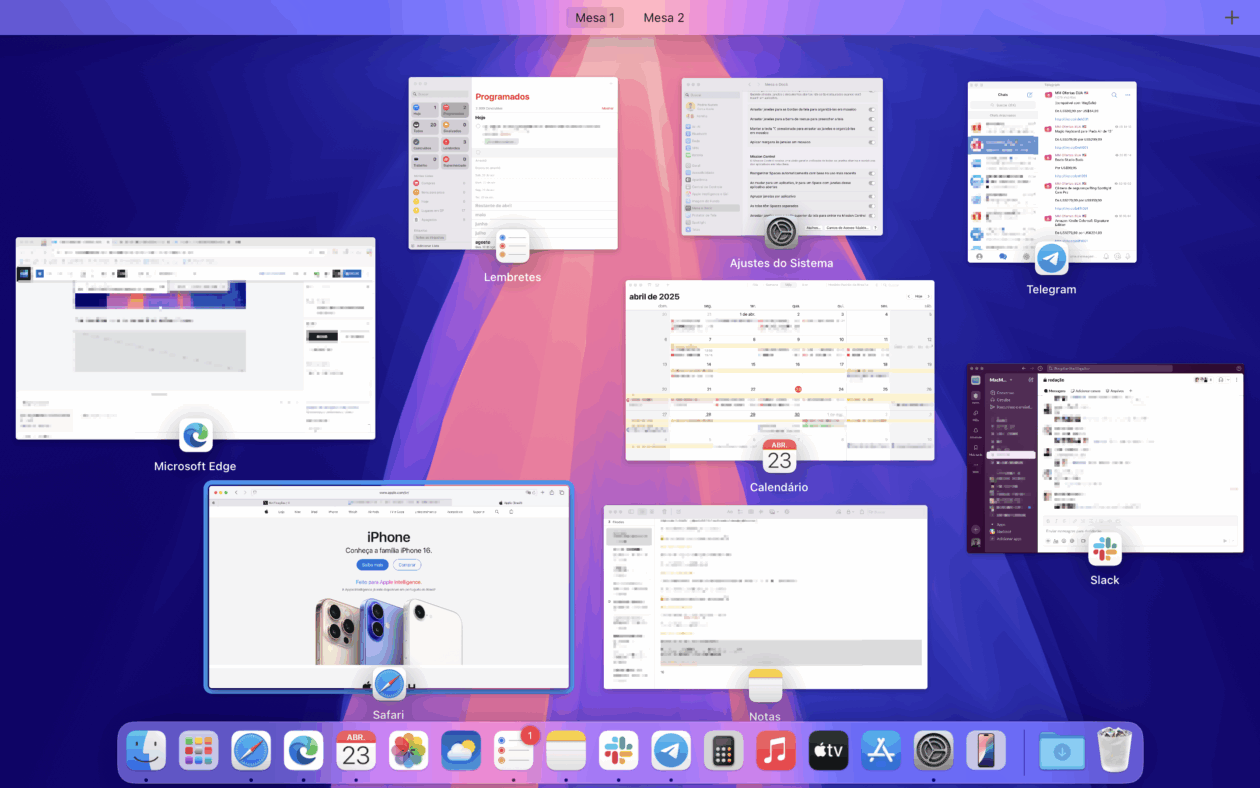Add a new desktop with plus button
Image resolution: width=1260 pixels, height=788 pixels.
pos(1231,18)
